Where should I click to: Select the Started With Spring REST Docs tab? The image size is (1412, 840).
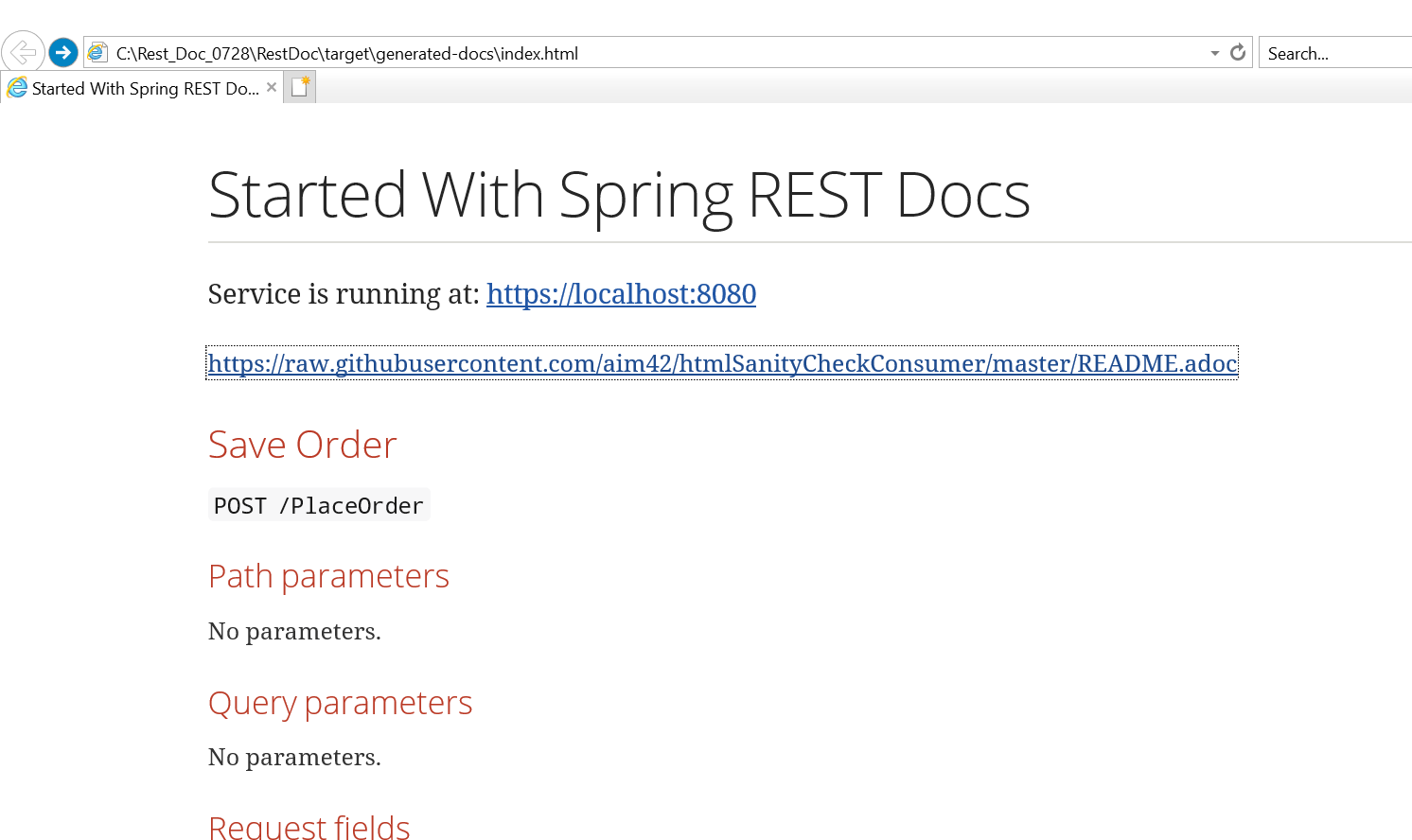tap(142, 88)
